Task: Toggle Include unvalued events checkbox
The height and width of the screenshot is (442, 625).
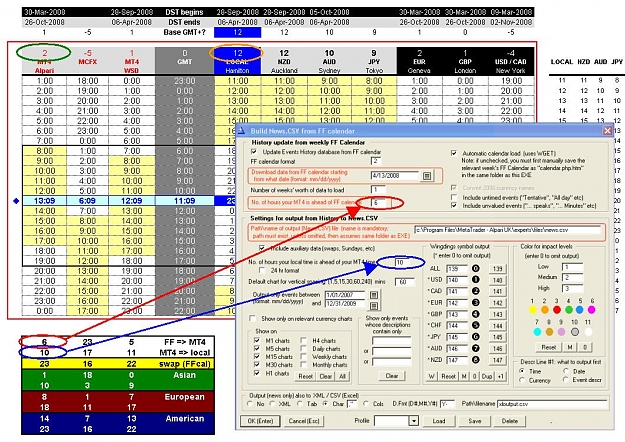Action: coord(454,206)
